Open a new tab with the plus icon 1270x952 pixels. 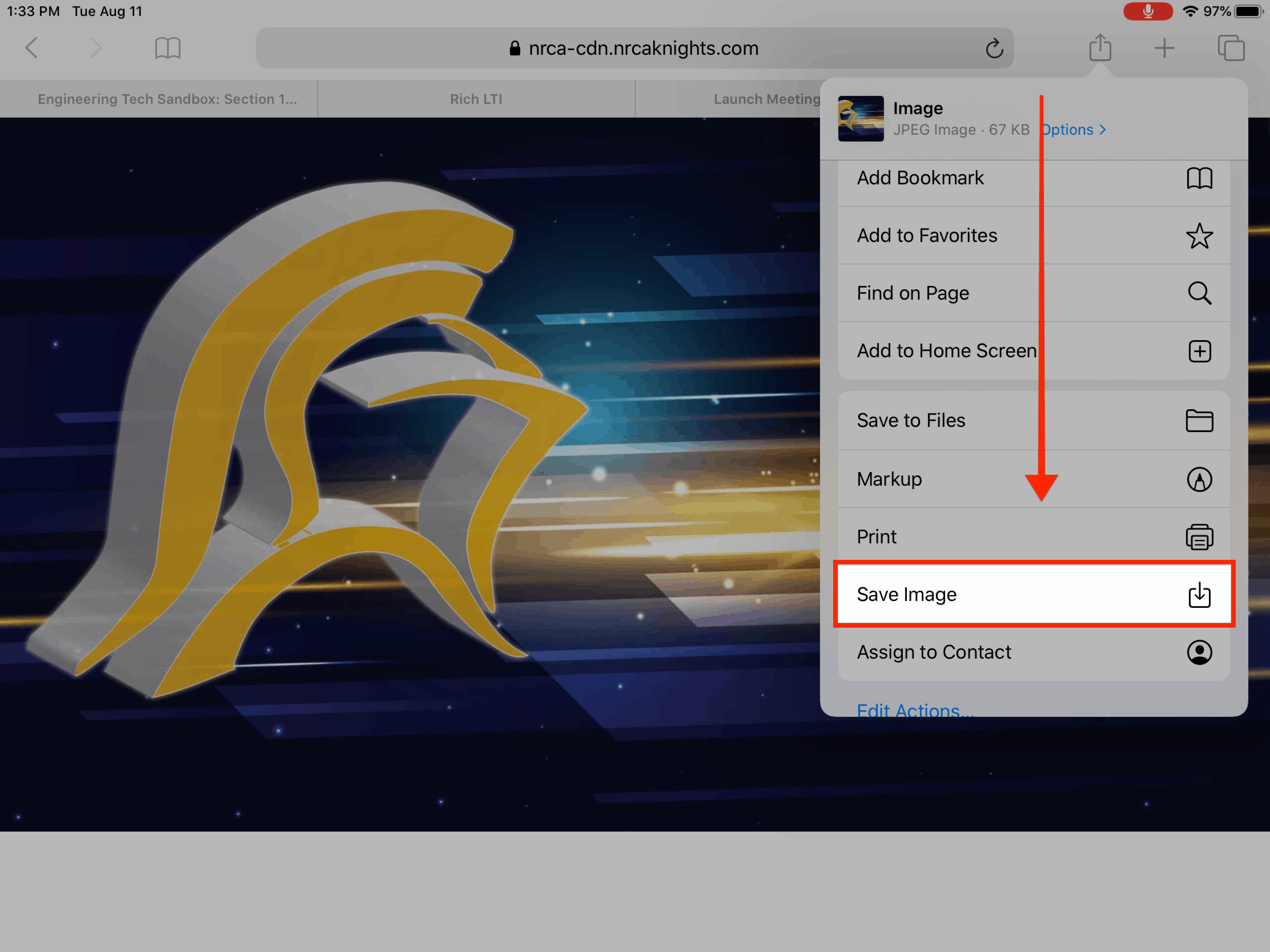coord(1164,48)
